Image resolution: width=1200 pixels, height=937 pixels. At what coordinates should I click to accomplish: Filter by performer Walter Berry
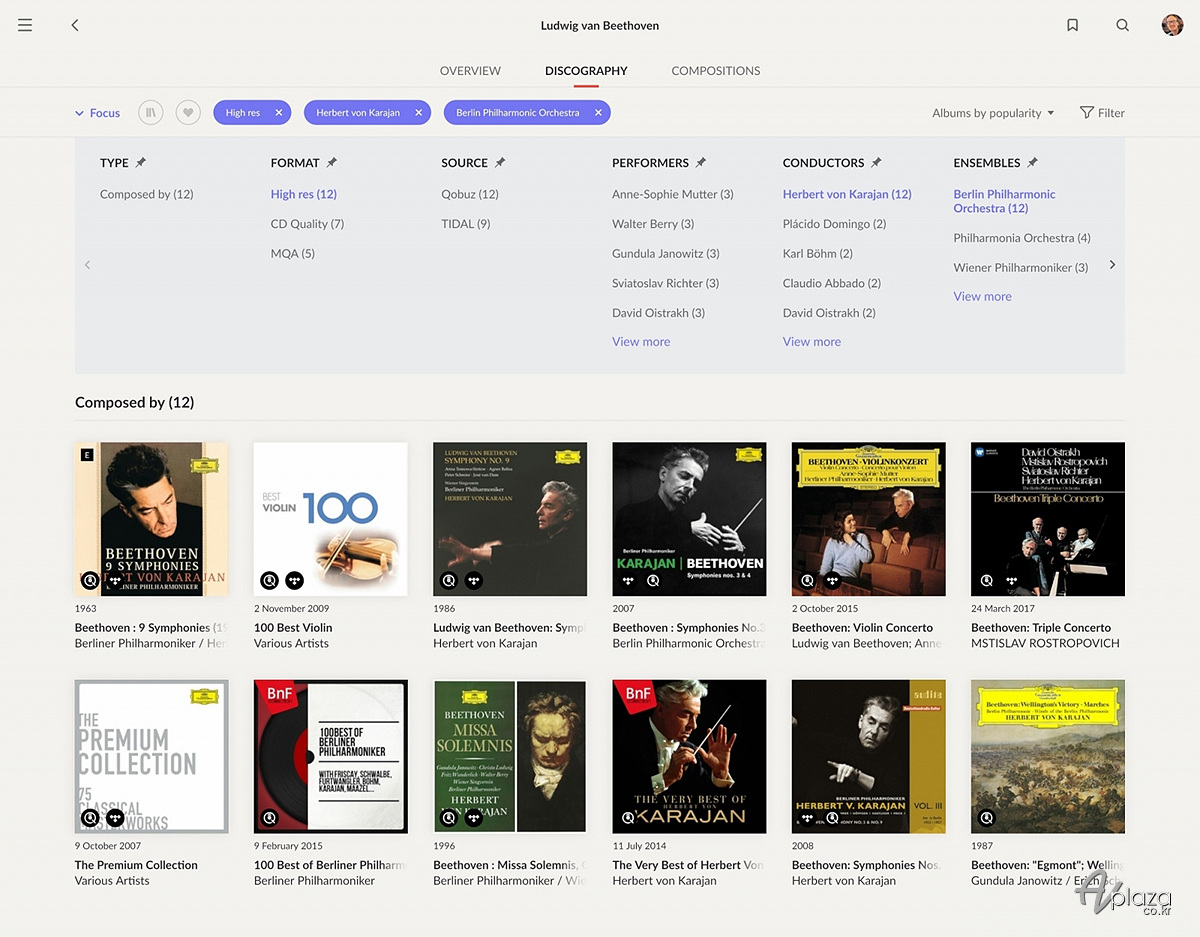(653, 224)
